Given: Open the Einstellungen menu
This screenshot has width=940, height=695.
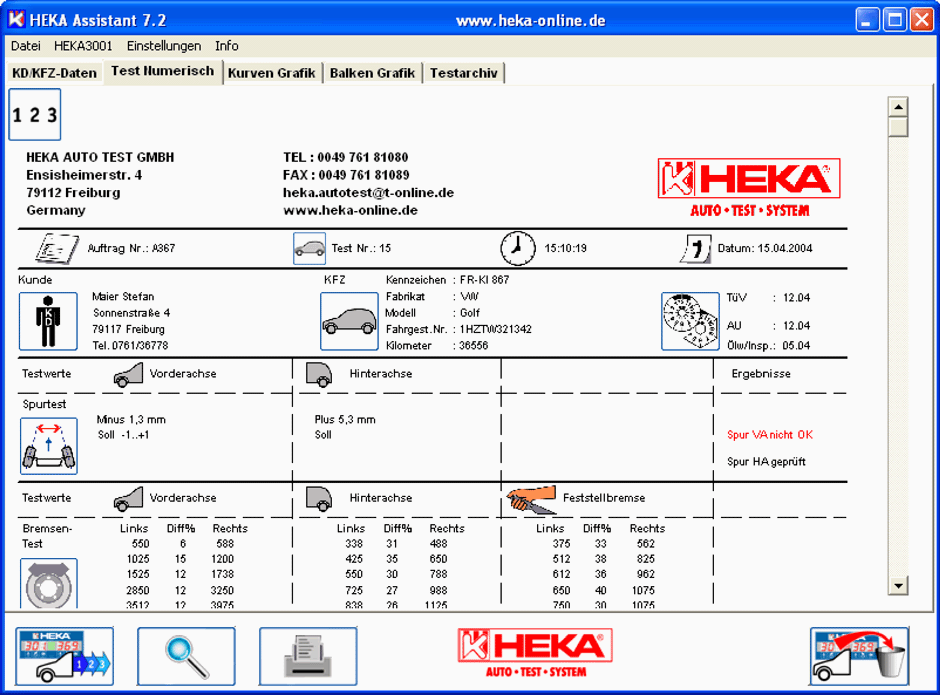Looking at the screenshot, I should pyautogui.click(x=164, y=46).
